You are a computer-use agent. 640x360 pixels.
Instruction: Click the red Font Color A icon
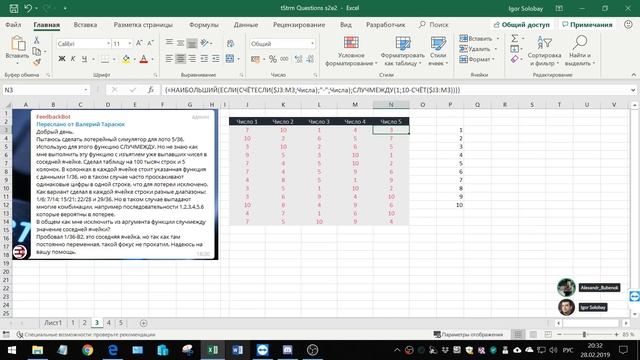(x=144, y=59)
